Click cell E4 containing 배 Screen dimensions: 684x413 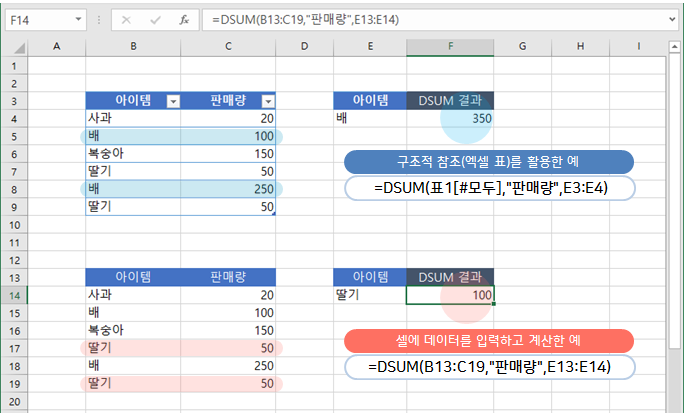(370, 118)
